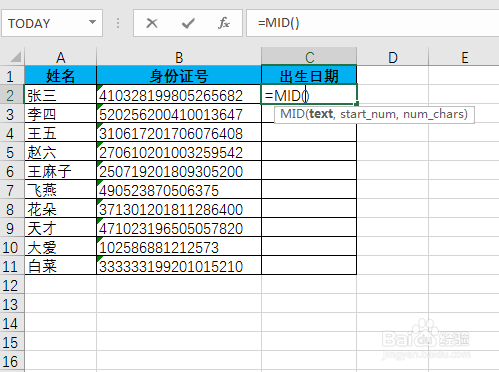This screenshot has height=372, width=499.
Task: Click the text argument in MID tooltip
Action: coord(321,114)
